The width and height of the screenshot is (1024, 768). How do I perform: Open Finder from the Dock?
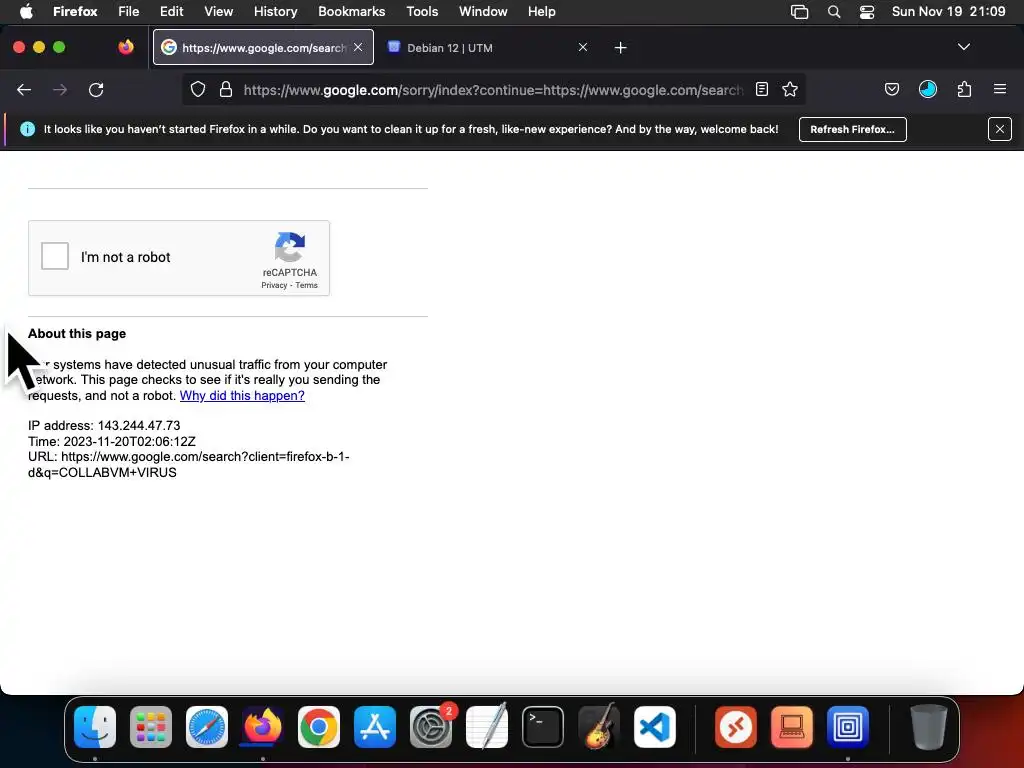(95, 727)
